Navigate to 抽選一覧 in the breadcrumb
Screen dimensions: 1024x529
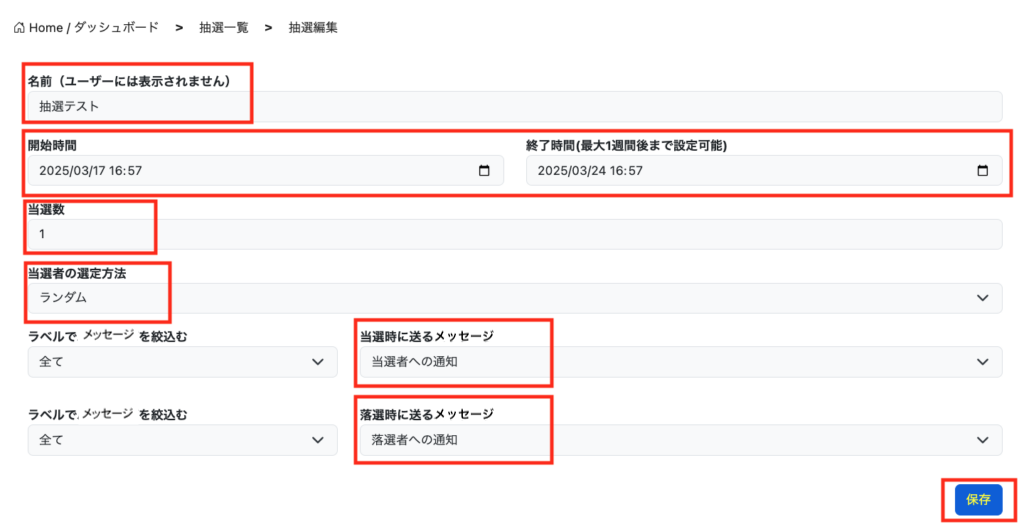[x=223, y=28]
